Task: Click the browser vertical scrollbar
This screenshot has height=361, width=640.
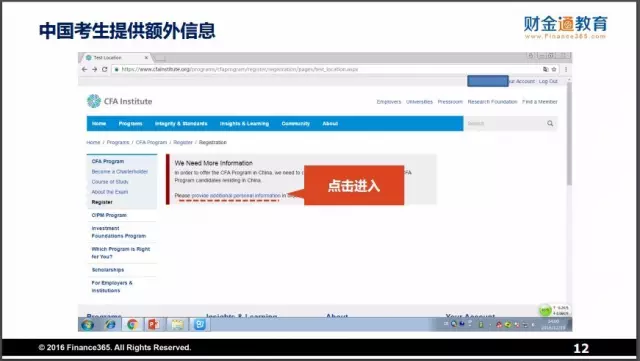Action: pyautogui.click(x=569, y=133)
